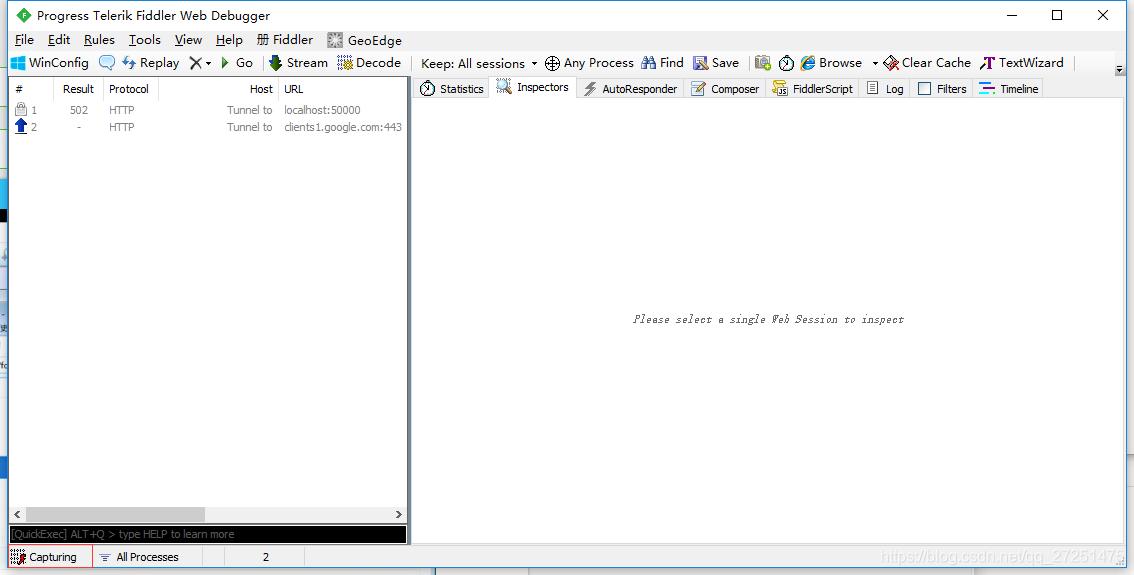
Task: Sort sessions by the # column header
Action: (31, 89)
